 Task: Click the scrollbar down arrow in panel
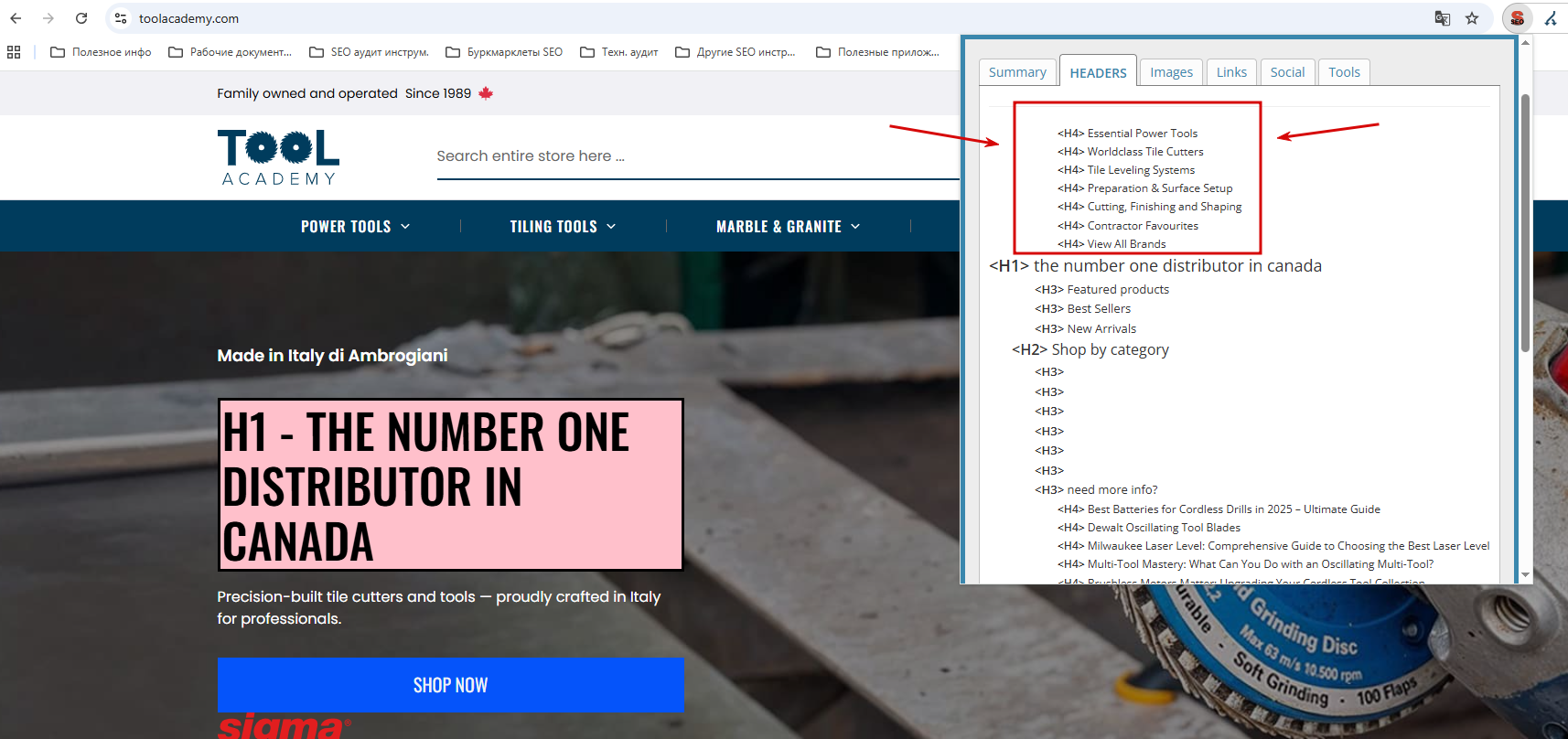1525,575
